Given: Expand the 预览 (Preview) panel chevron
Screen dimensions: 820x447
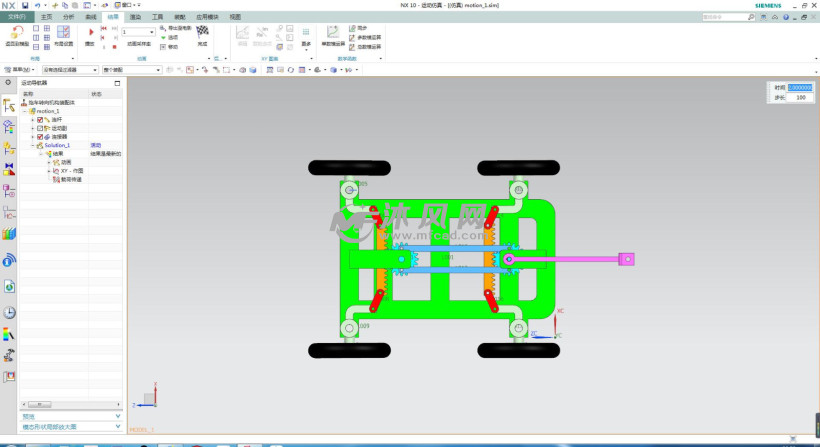Looking at the screenshot, I should coord(118,416).
